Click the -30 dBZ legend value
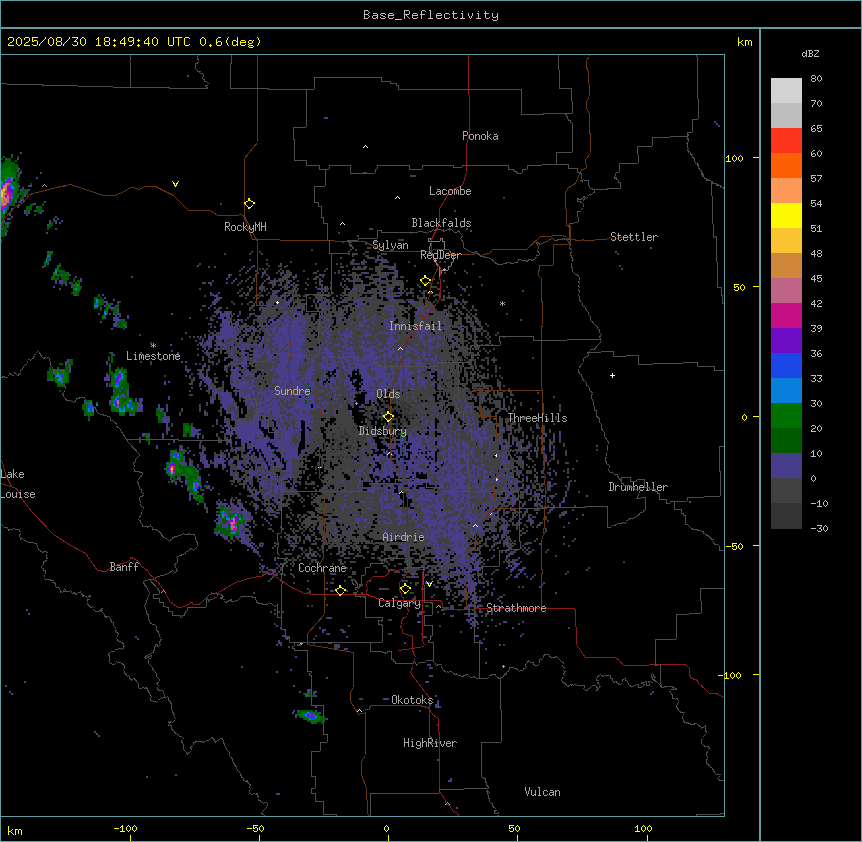 click(x=819, y=528)
